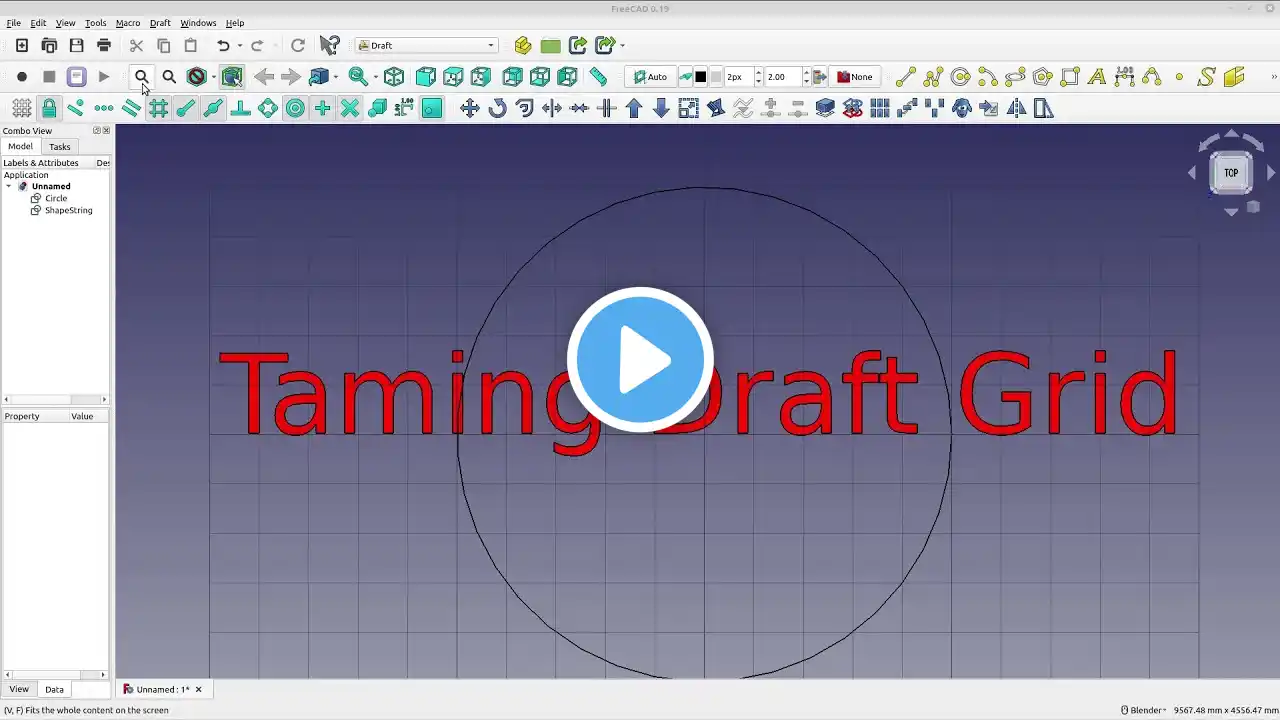1280x720 pixels.
Task: Open the Edit menu
Action: click(38, 23)
